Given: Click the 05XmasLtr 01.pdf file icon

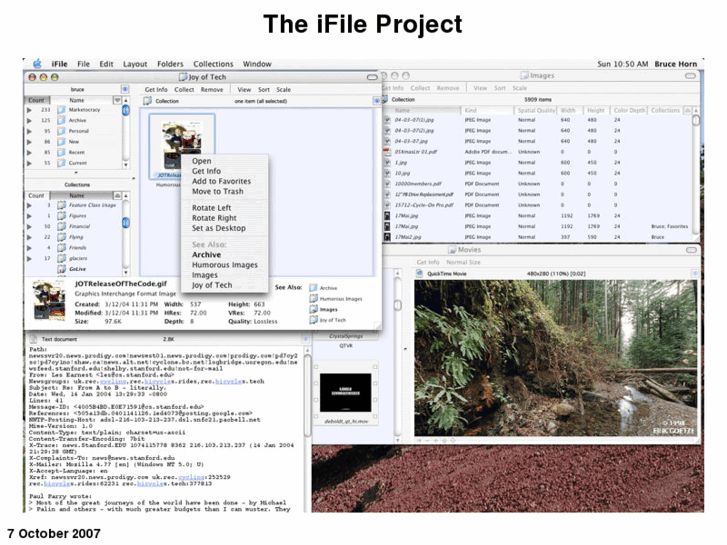Looking at the screenshot, I should click(387, 152).
